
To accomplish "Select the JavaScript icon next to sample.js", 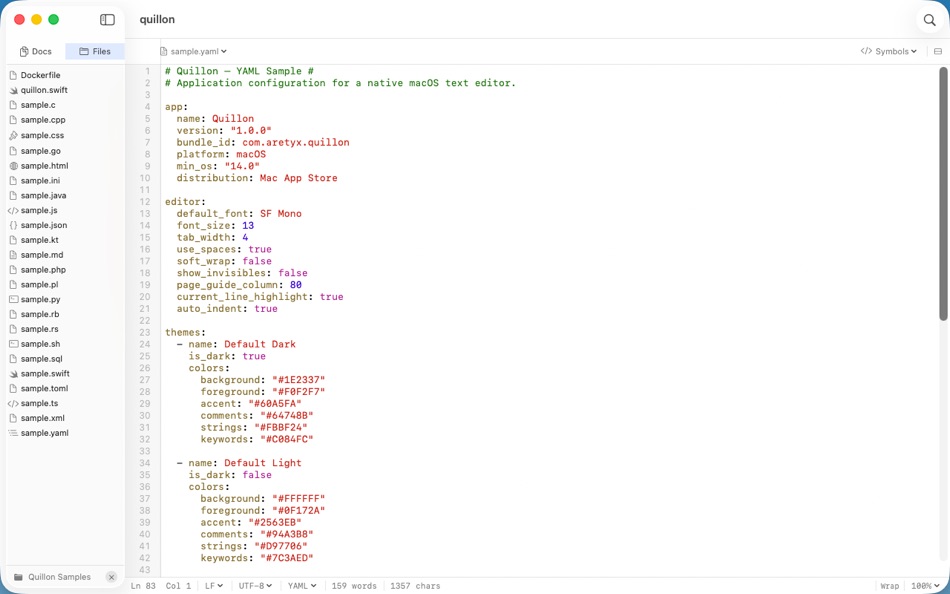I will (12, 210).
